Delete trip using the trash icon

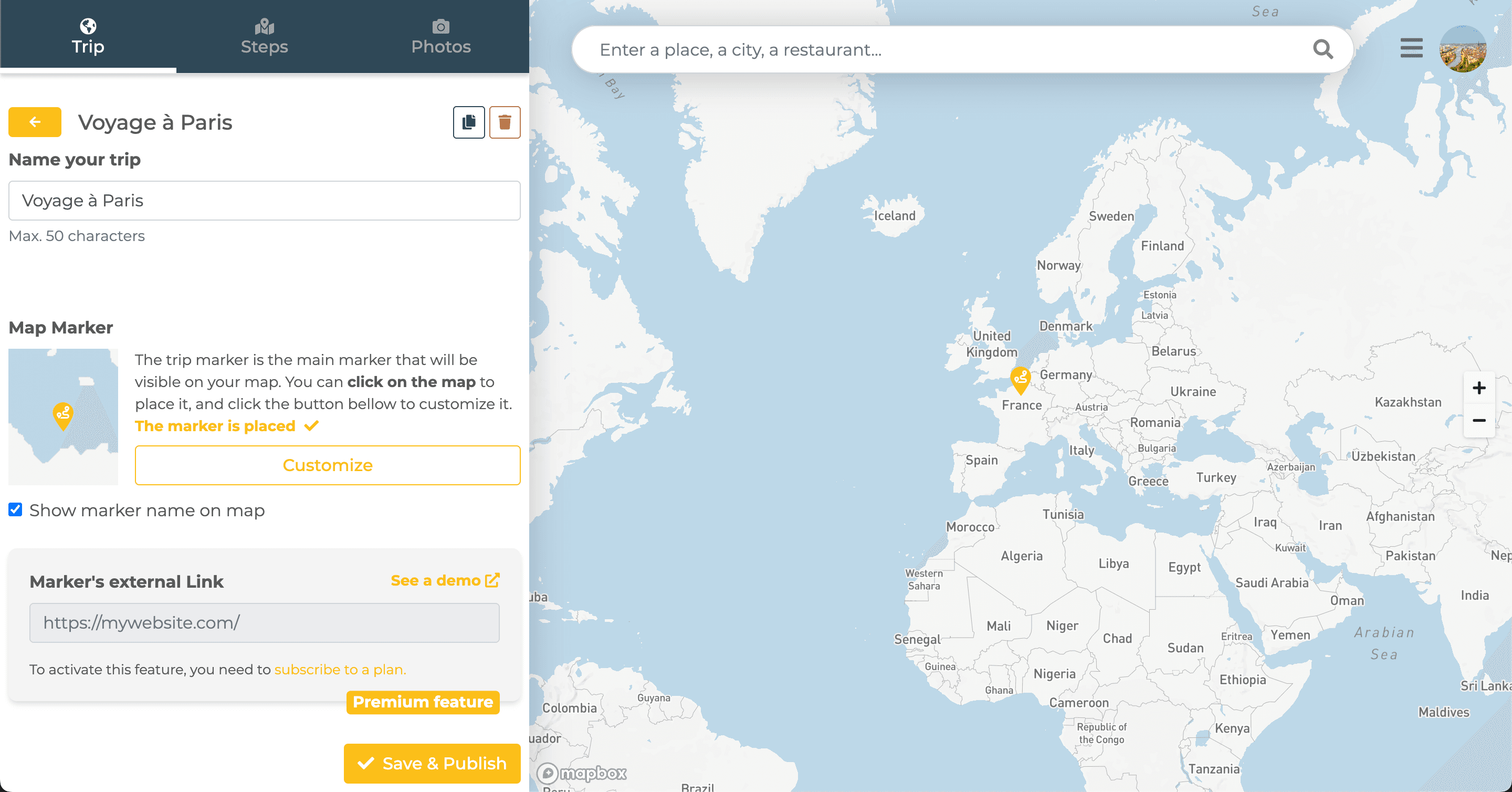(x=504, y=122)
